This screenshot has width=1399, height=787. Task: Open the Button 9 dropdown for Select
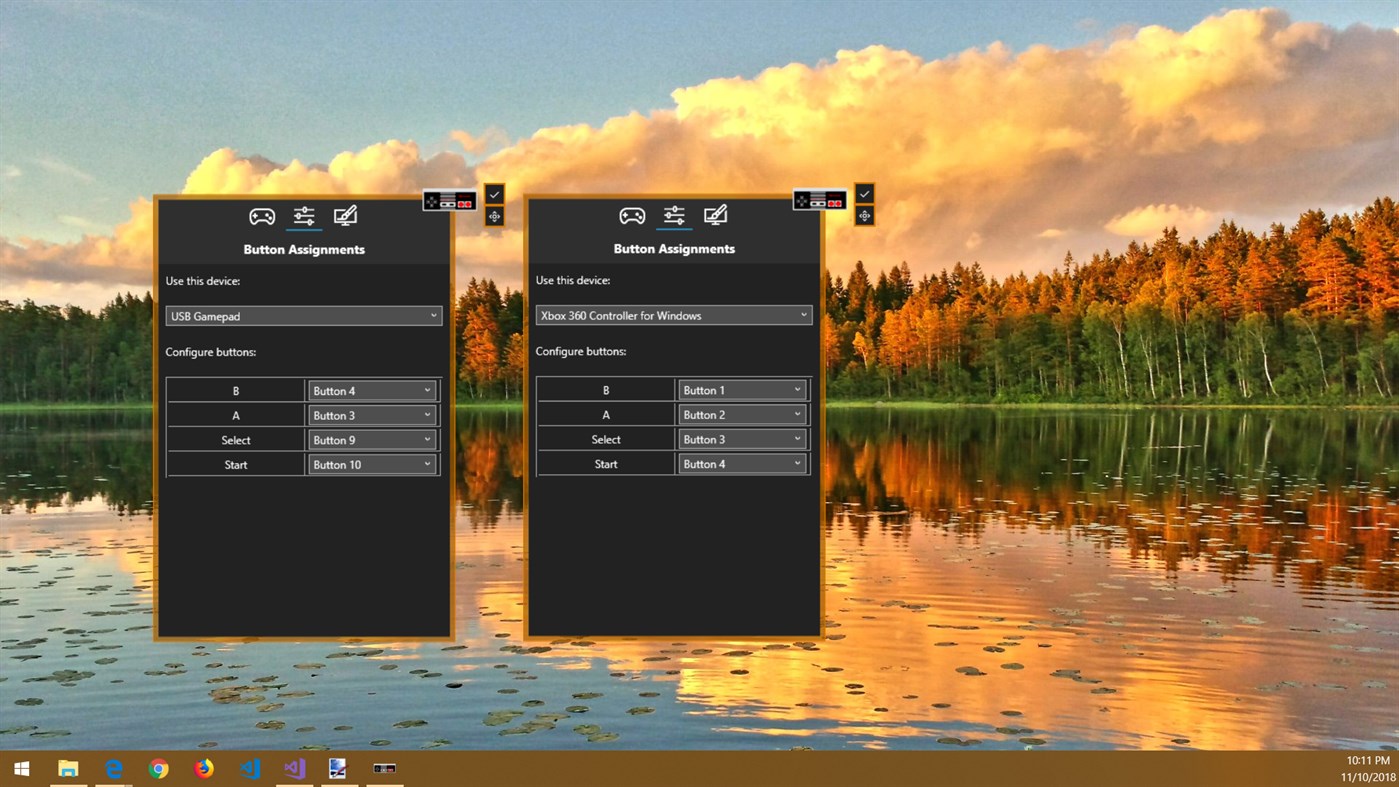(372, 440)
